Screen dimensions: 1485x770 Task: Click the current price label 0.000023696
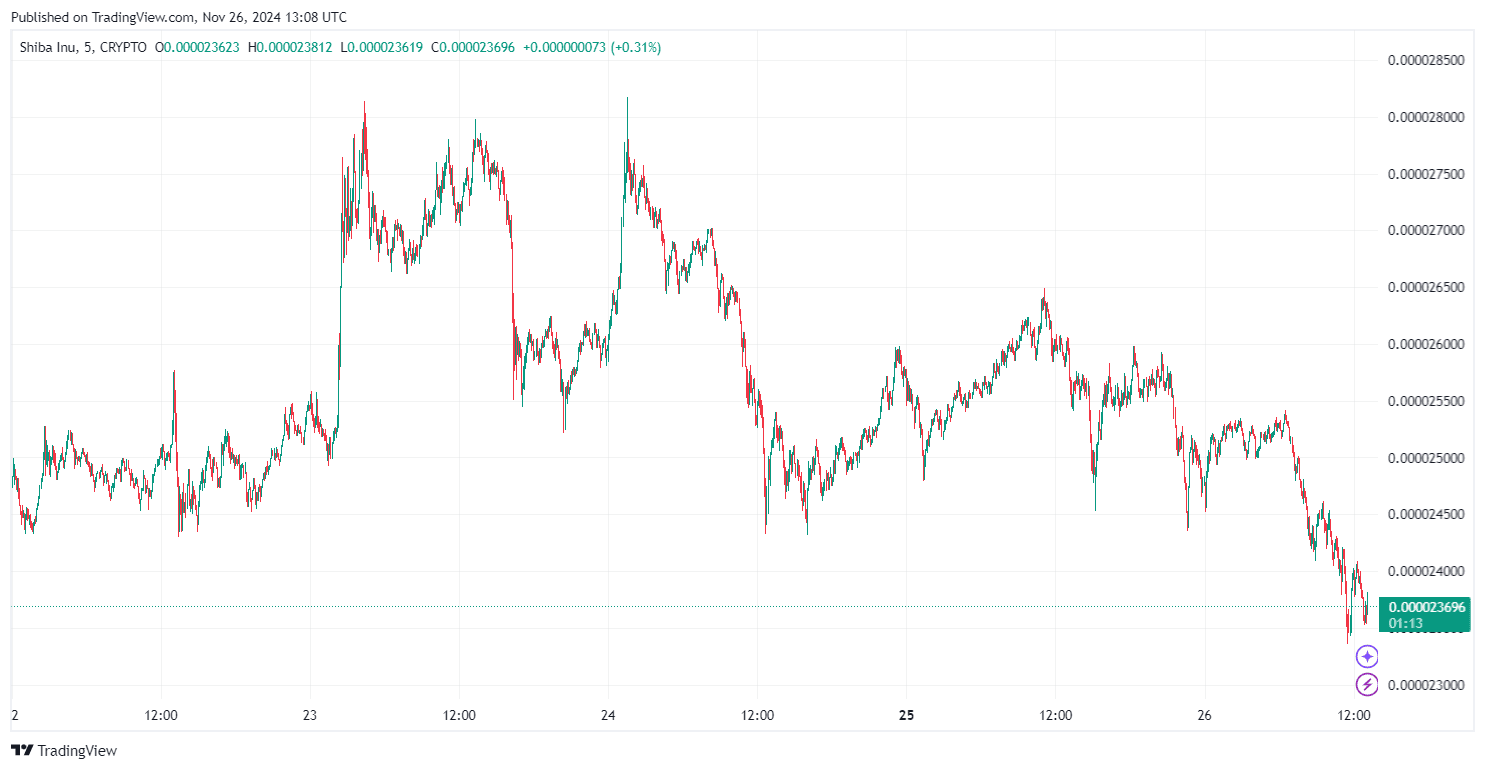1427,607
